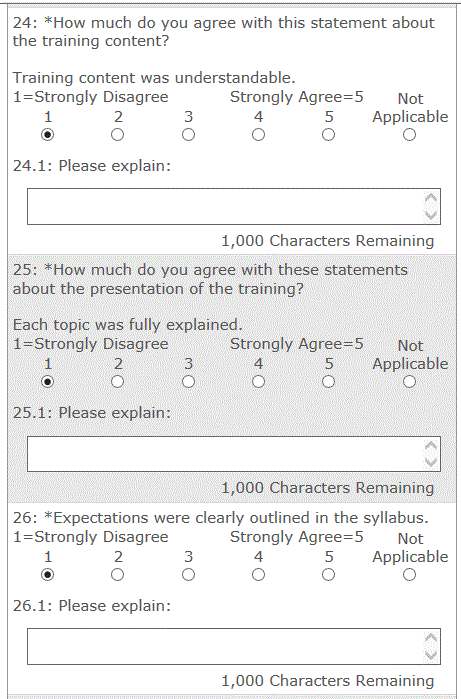Screen dimensions: 461x699
Task: Choose rating 5 for question 26
Action: click(329, 575)
